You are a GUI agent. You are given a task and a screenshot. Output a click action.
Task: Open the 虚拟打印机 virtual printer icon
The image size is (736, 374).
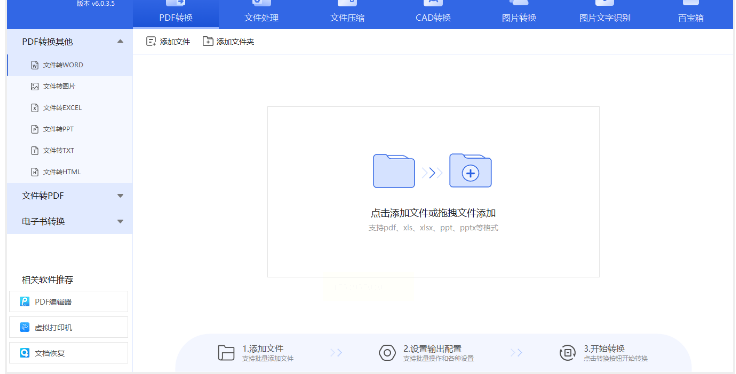pos(25,327)
